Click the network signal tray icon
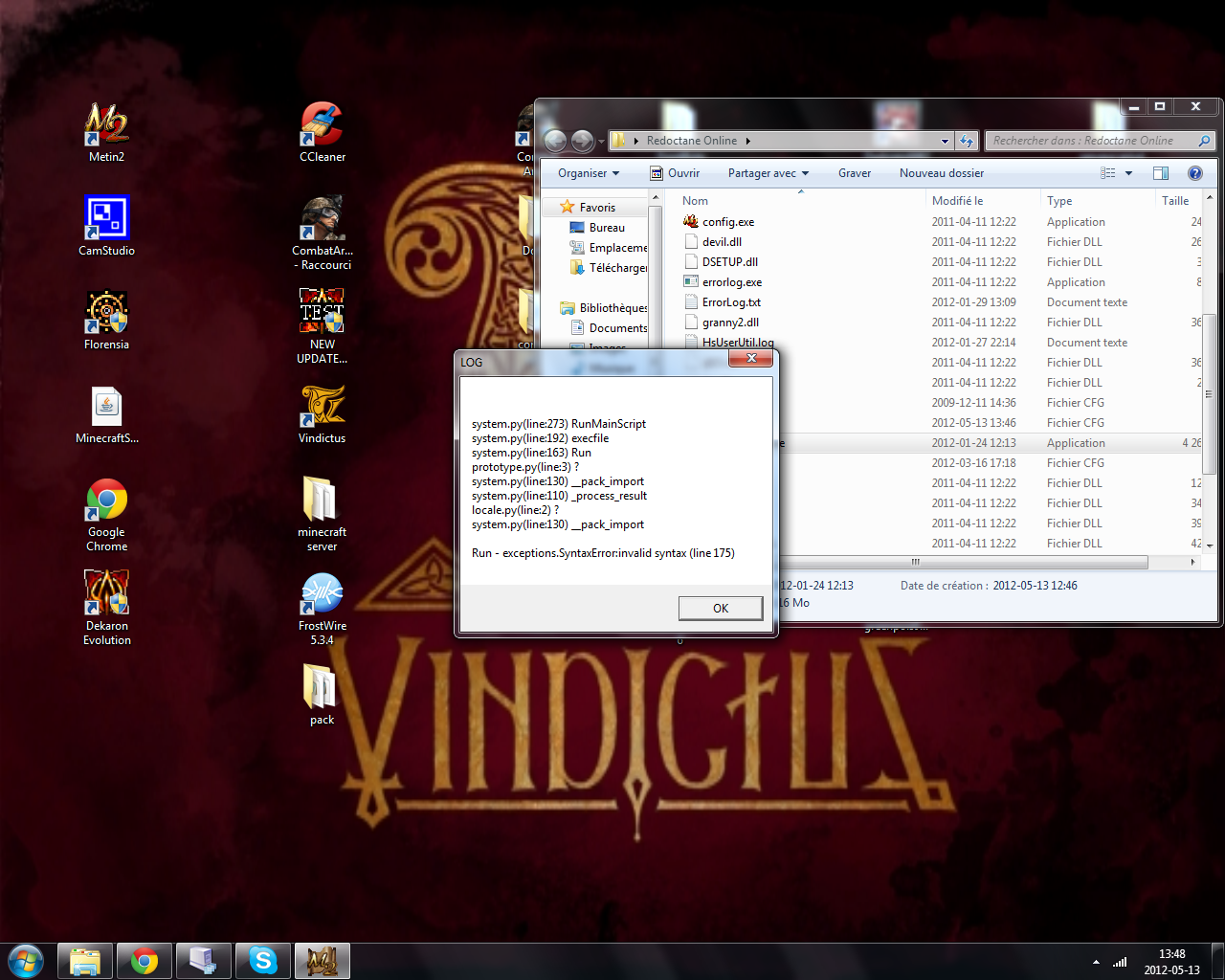Image resolution: width=1225 pixels, height=980 pixels. pyautogui.click(x=1119, y=962)
